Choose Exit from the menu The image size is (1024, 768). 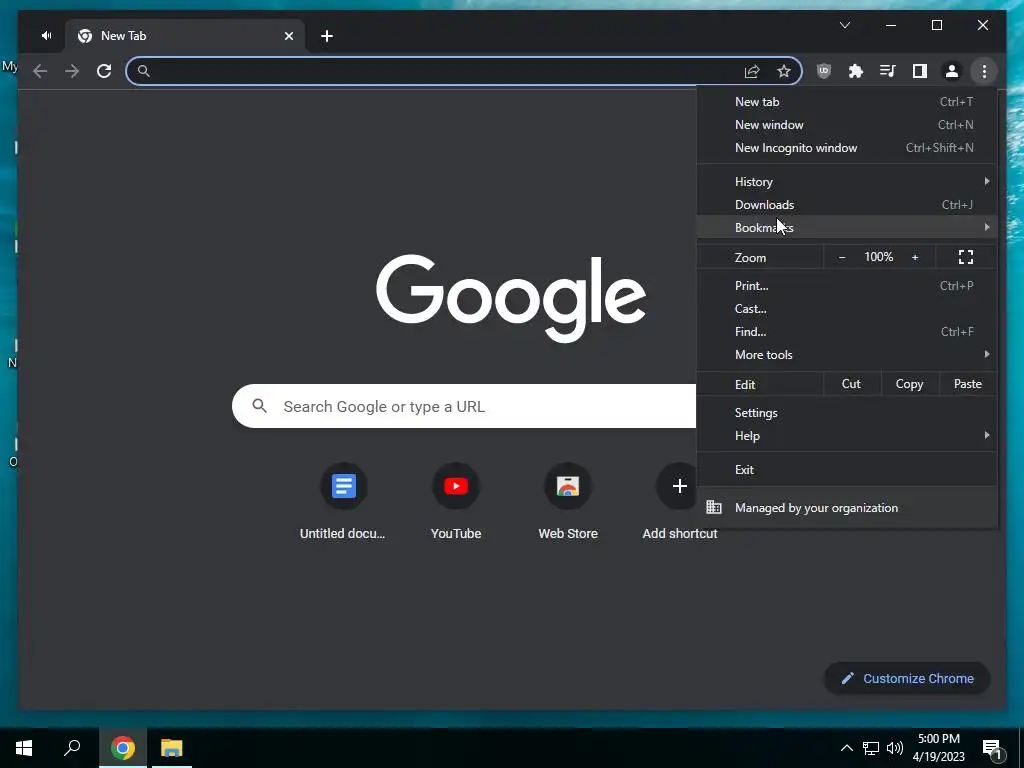847,470
